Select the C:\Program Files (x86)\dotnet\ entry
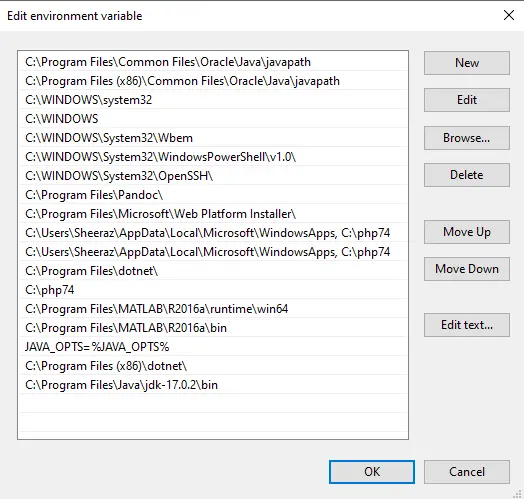The height and width of the screenshot is (499, 524). 213,366
